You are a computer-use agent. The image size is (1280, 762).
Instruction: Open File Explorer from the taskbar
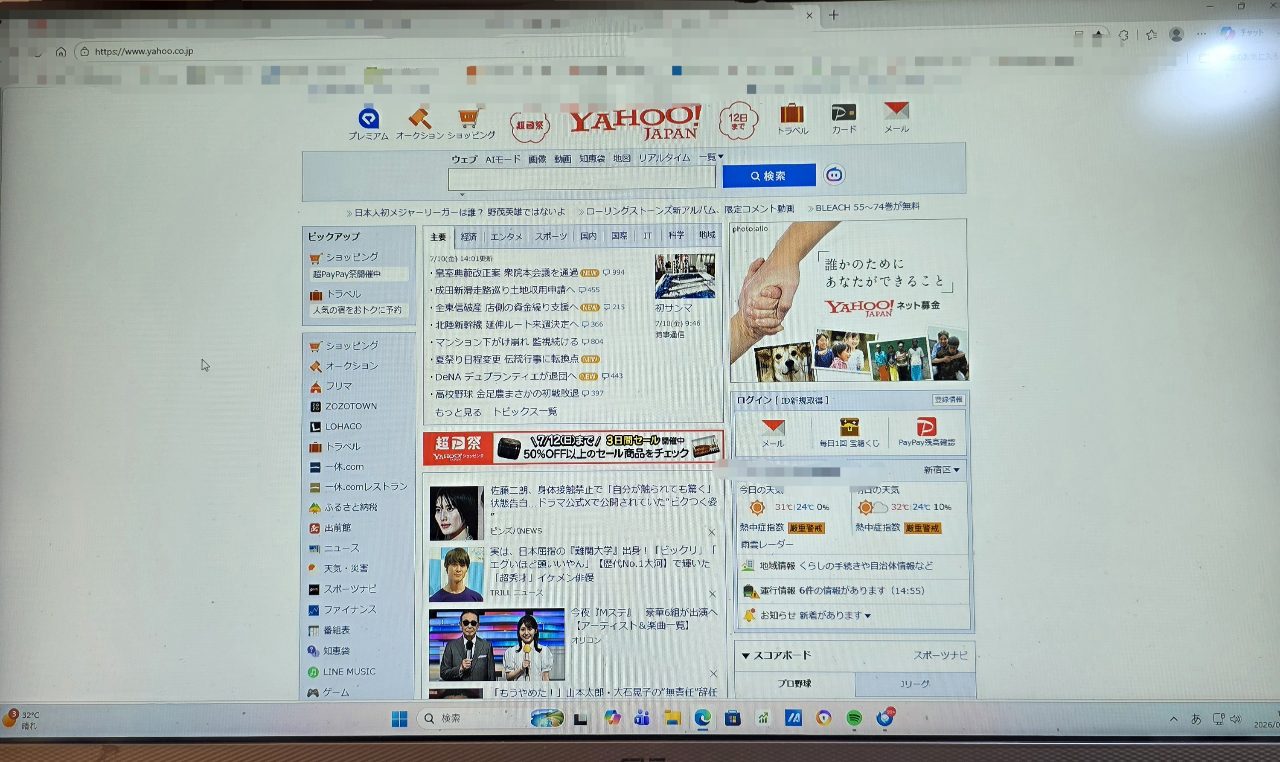(672, 718)
